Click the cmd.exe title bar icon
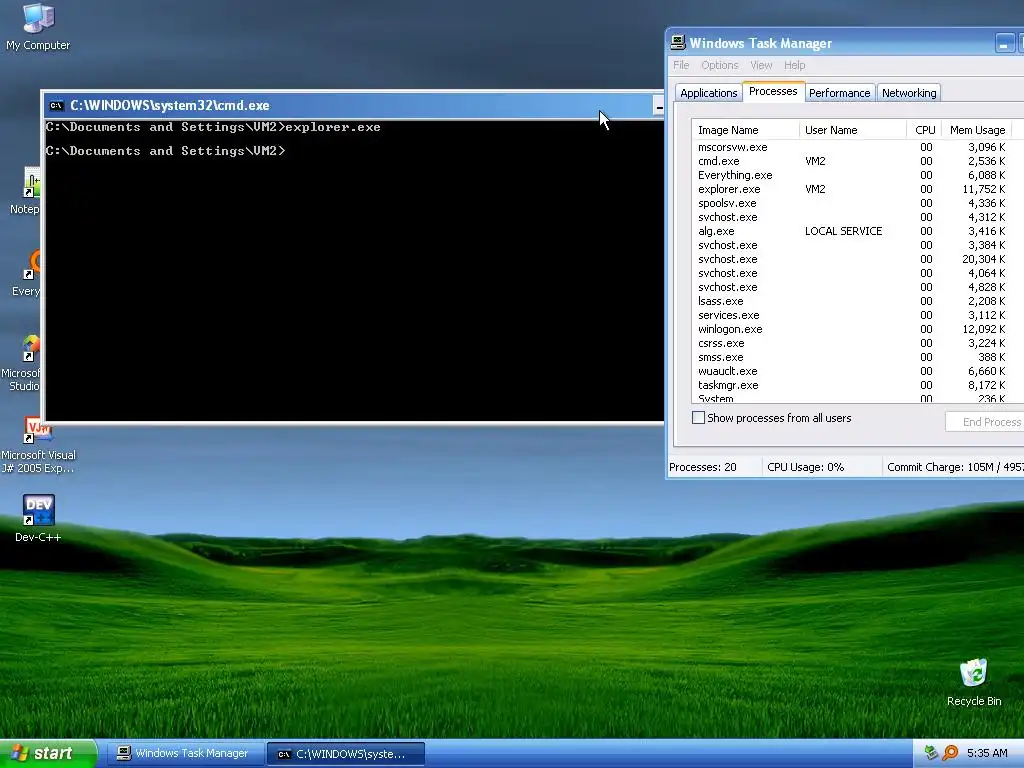The image size is (1024, 768). [57, 105]
